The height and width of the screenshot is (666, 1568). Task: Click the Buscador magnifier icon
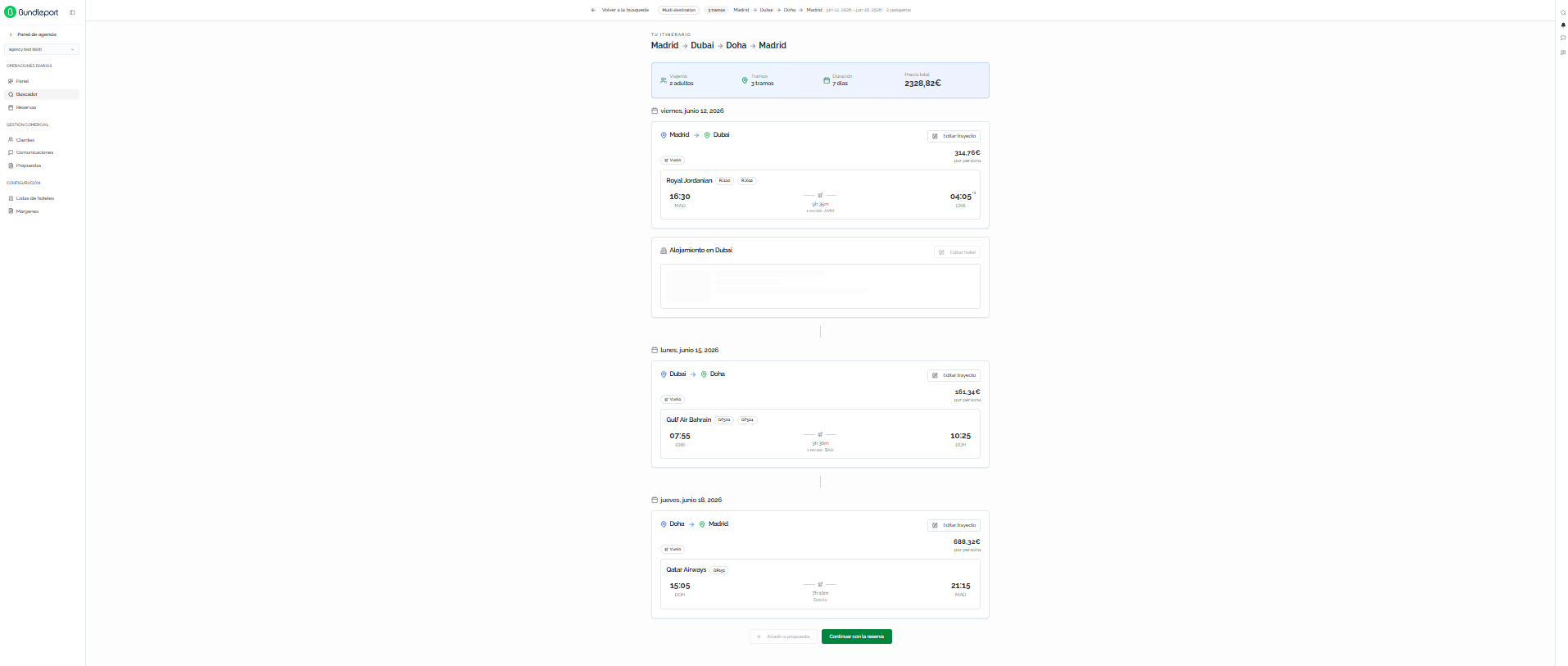coord(11,94)
